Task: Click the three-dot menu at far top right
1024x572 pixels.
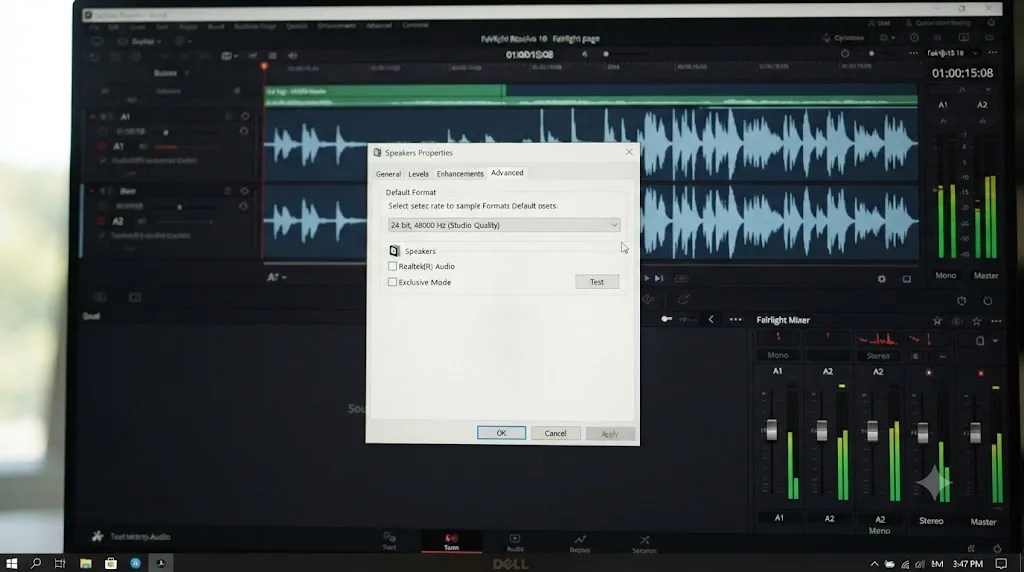Action: coord(993,53)
